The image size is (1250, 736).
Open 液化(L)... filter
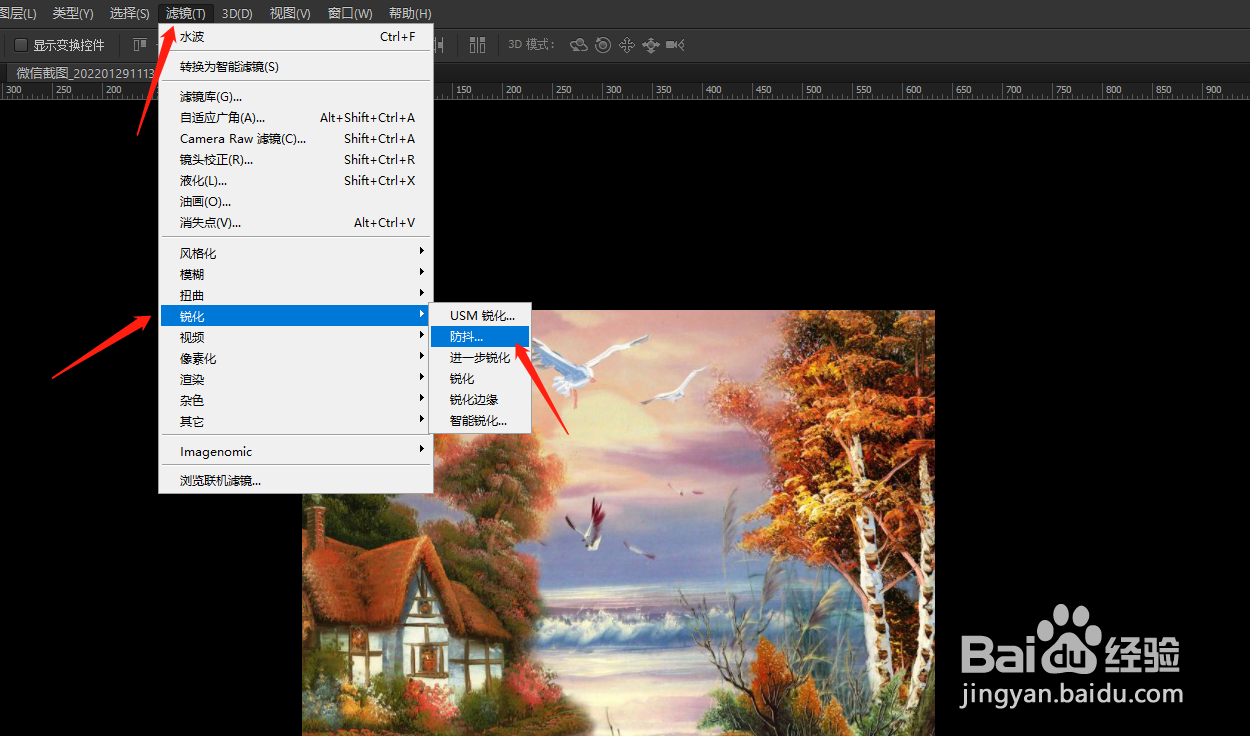296,180
